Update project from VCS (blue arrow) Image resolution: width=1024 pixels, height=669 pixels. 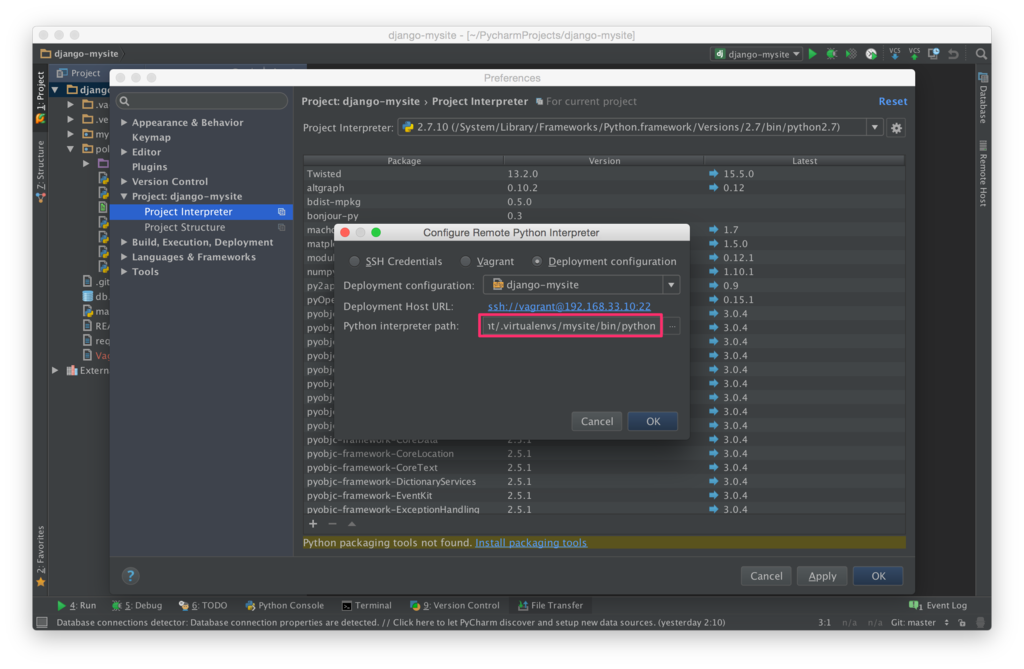click(x=894, y=54)
